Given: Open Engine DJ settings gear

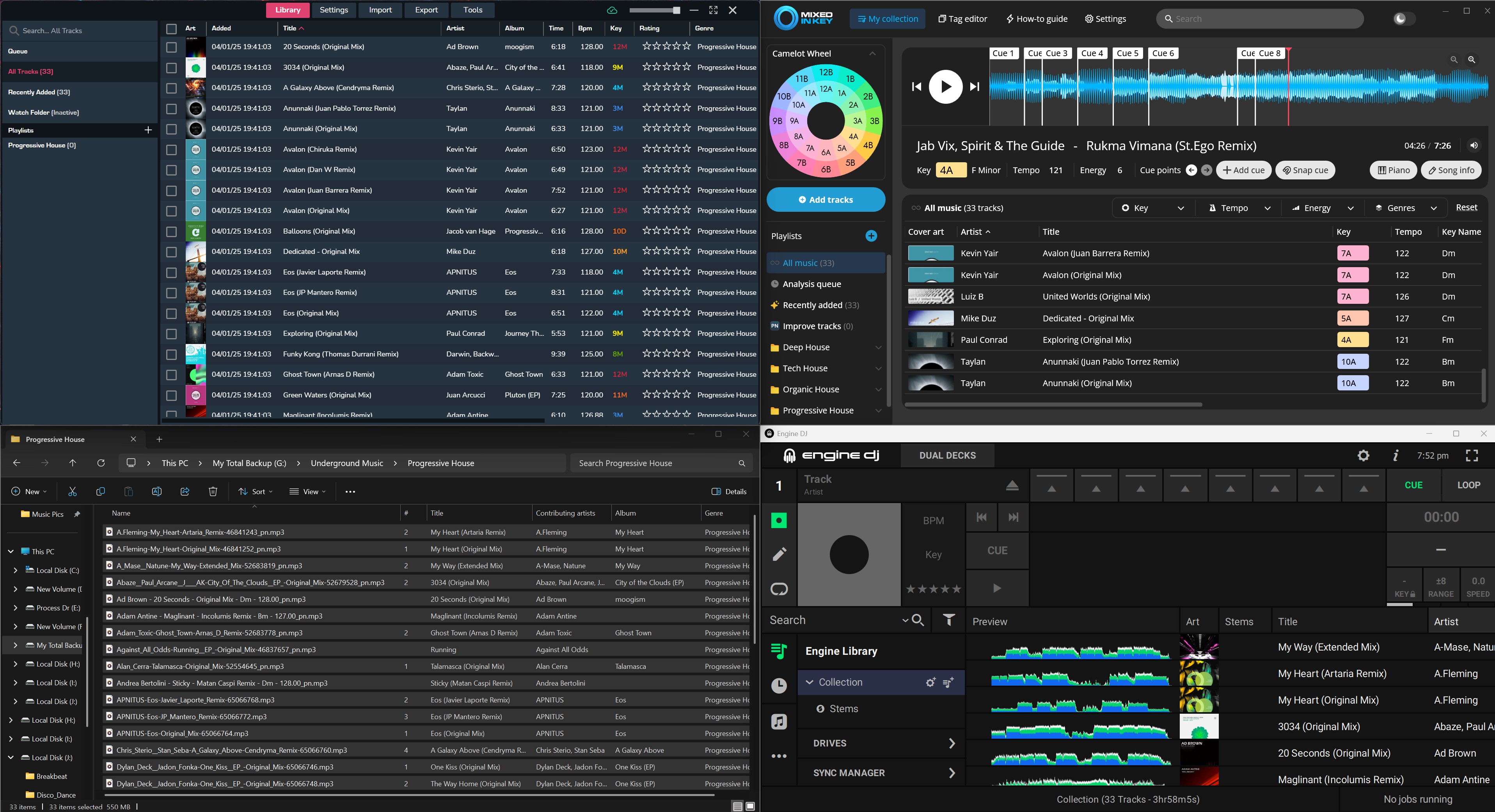Looking at the screenshot, I should pos(1363,456).
